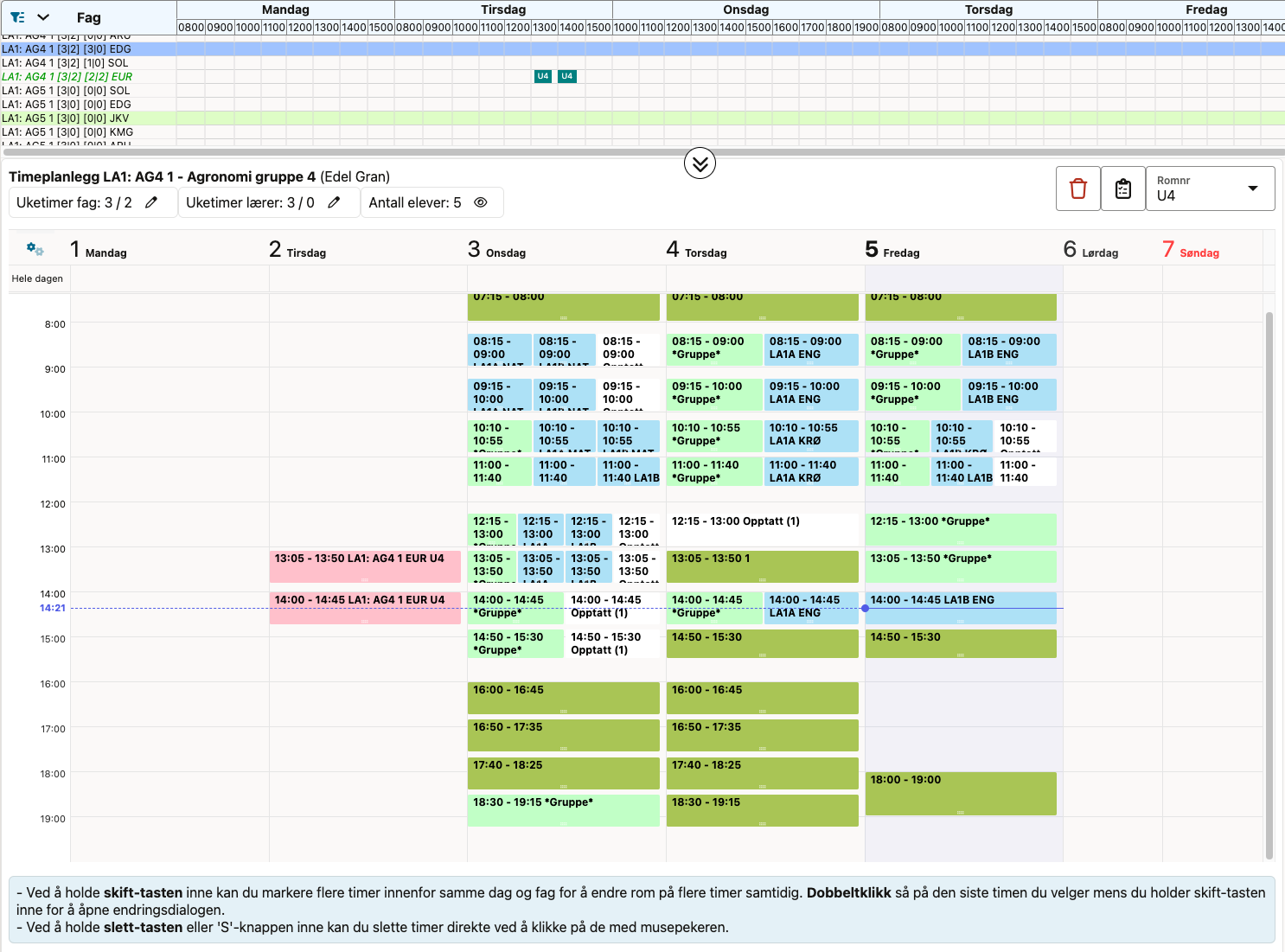Collapse the top panel with double-chevron button

(700, 163)
